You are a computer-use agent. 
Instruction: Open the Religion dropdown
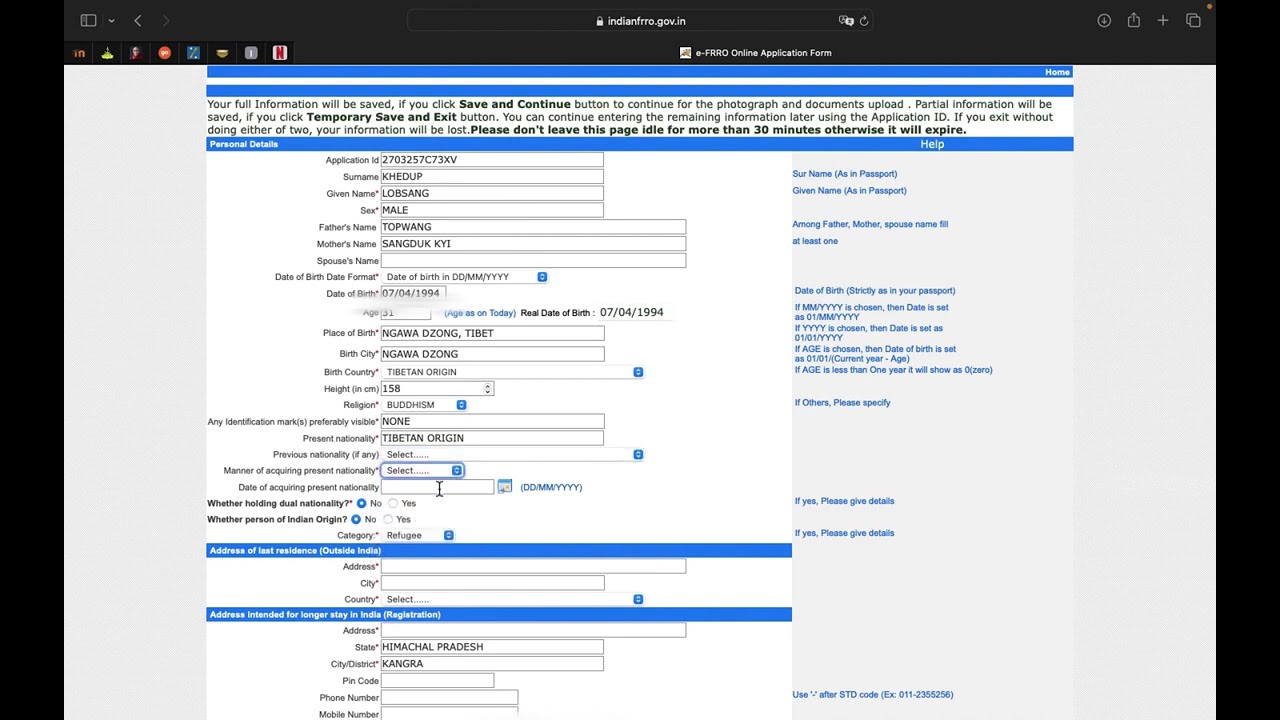[x=424, y=405]
